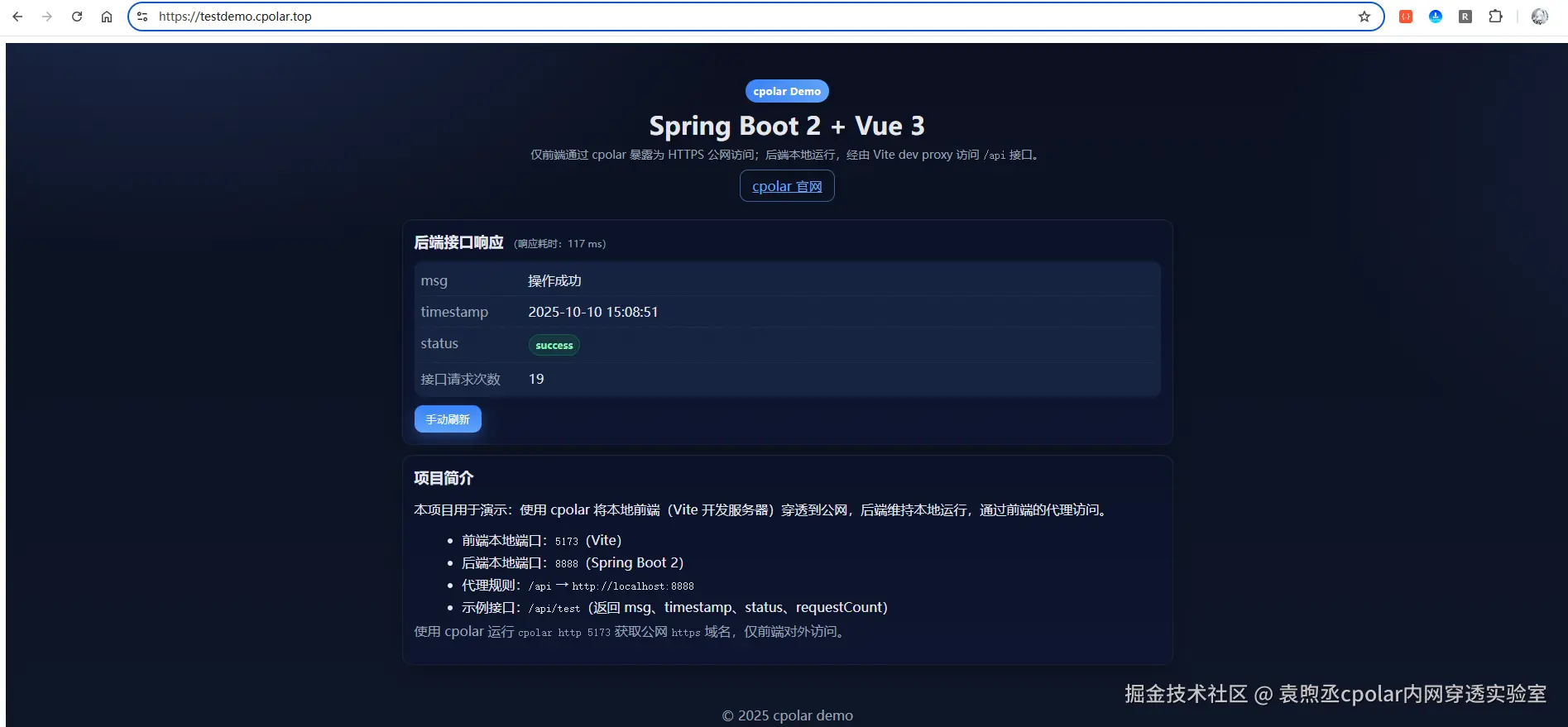
Task: Click the 后端本地端口: 8888 list item
Action: click(x=573, y=562)
